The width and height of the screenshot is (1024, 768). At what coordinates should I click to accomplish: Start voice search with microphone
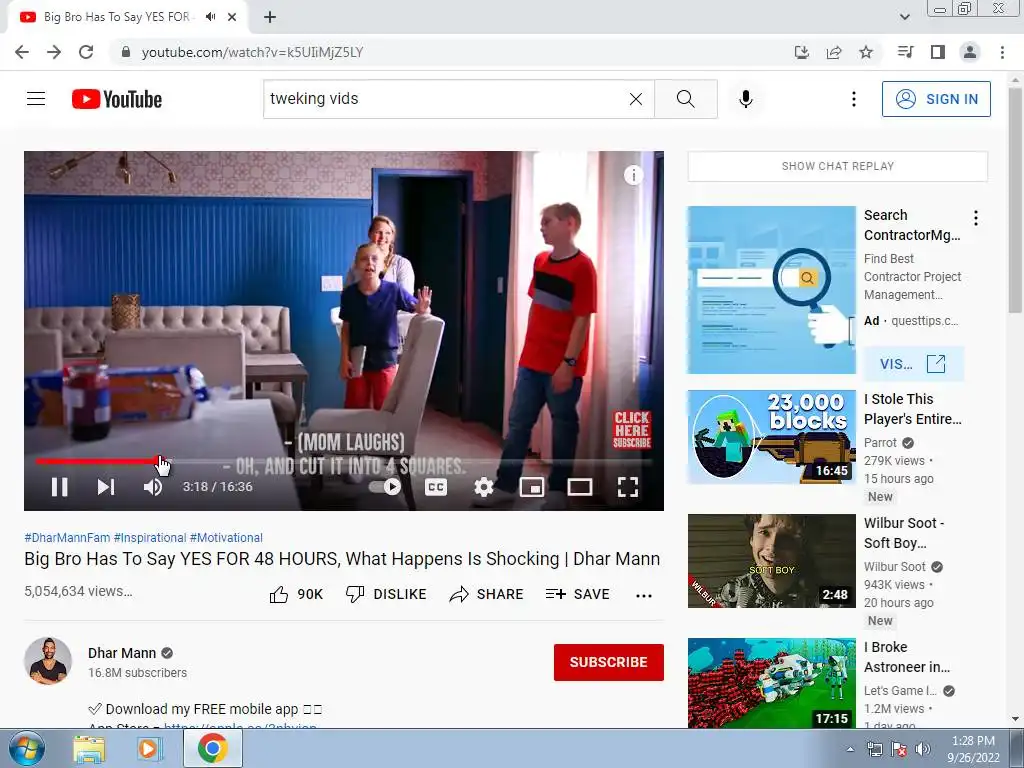coord(746,99)
